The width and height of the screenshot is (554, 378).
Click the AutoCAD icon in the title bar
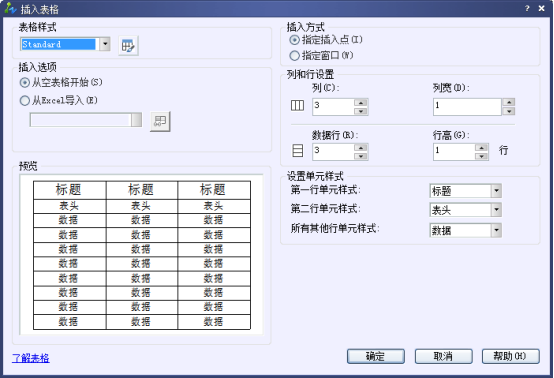point(11,8)
